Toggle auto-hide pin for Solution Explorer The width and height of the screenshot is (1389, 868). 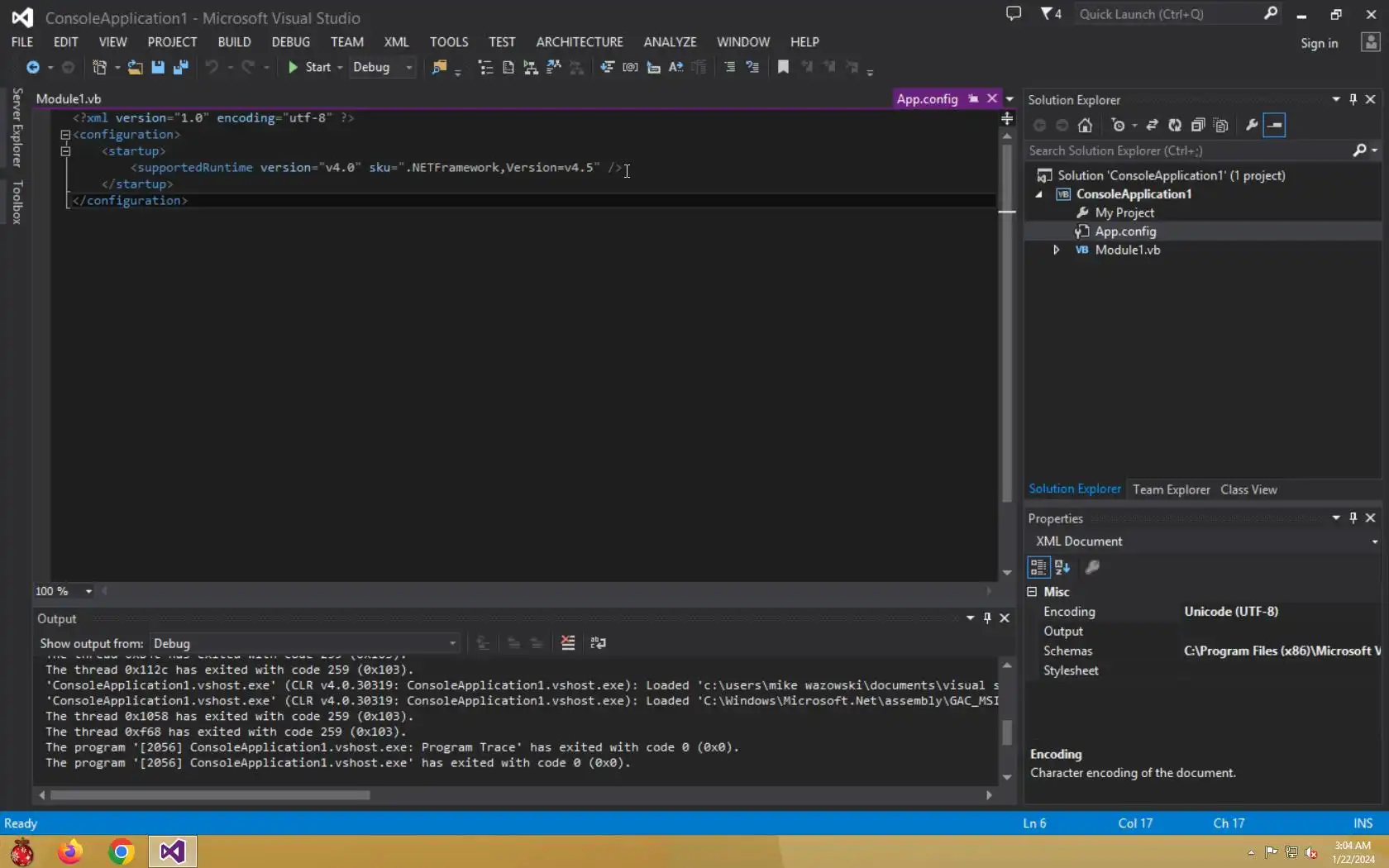click(x=1353, y=99)
